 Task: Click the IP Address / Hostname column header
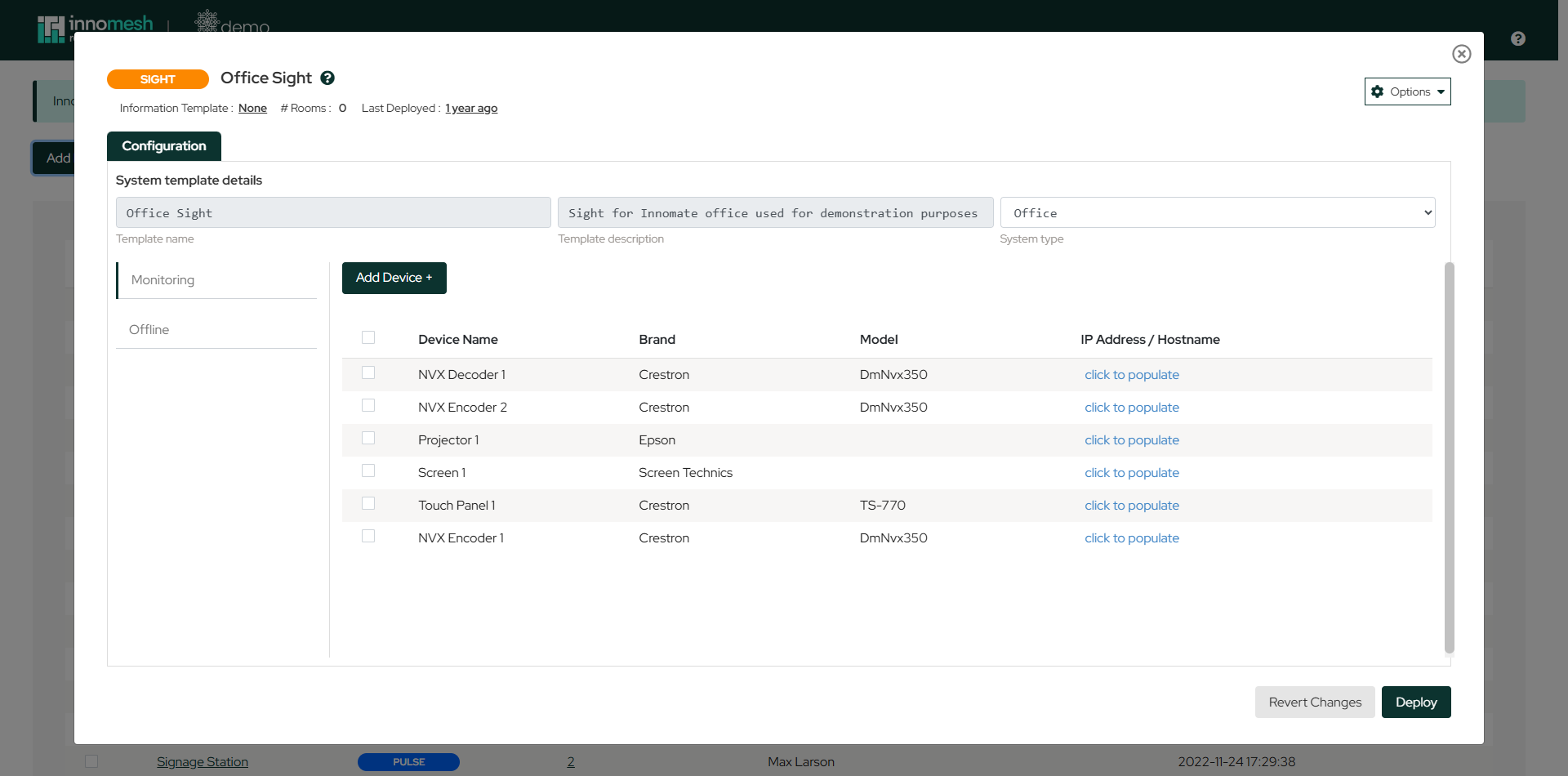point(1150,340)
